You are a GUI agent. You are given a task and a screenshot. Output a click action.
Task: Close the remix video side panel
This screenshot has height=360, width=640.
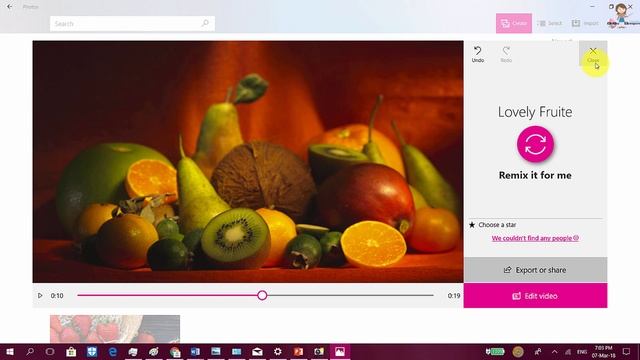[593, 54]
